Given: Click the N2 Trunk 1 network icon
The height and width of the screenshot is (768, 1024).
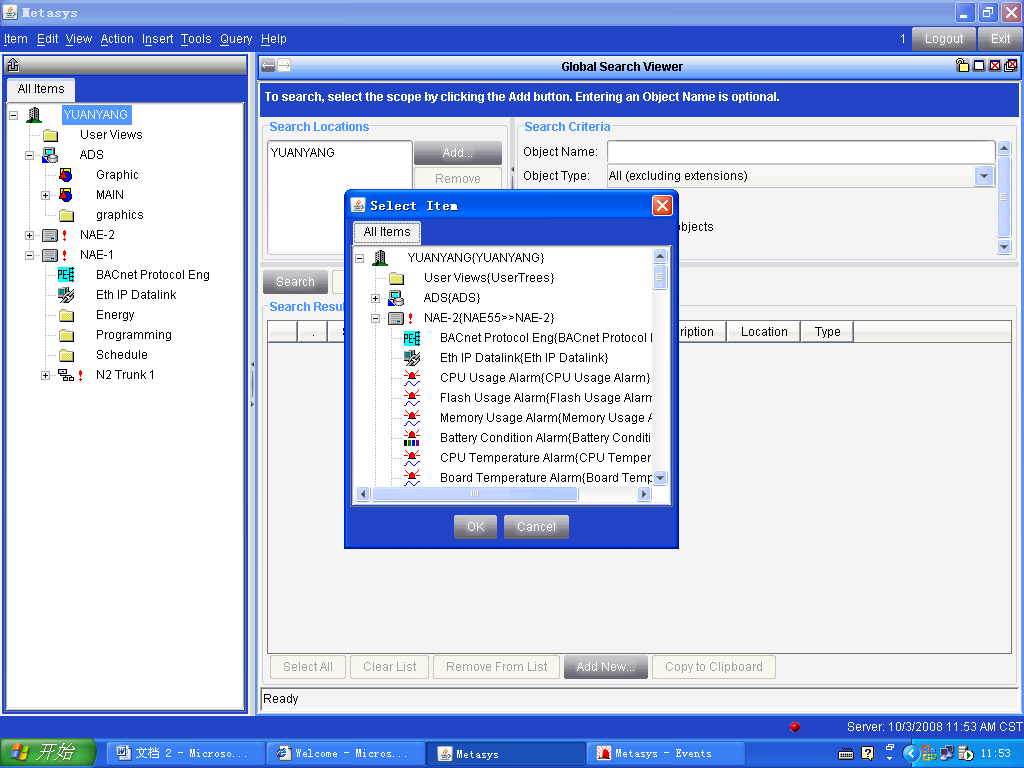Looking at the screenshot, I should click(66, 375).
